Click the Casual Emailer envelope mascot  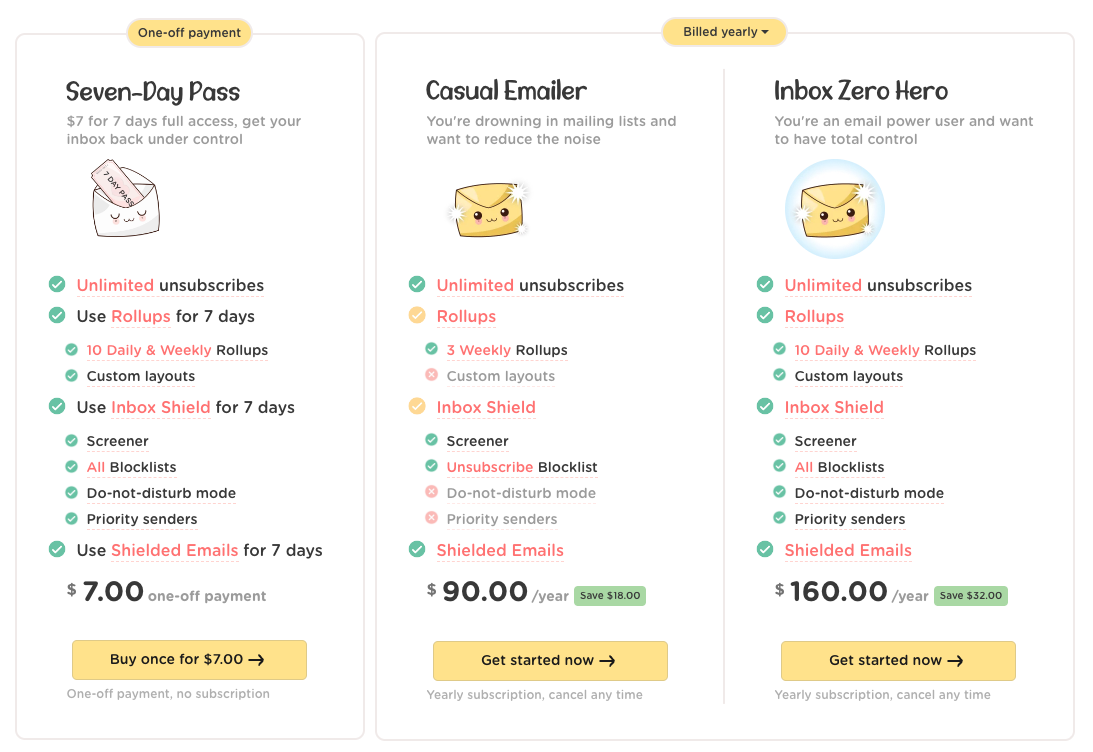tap(489, 208)
